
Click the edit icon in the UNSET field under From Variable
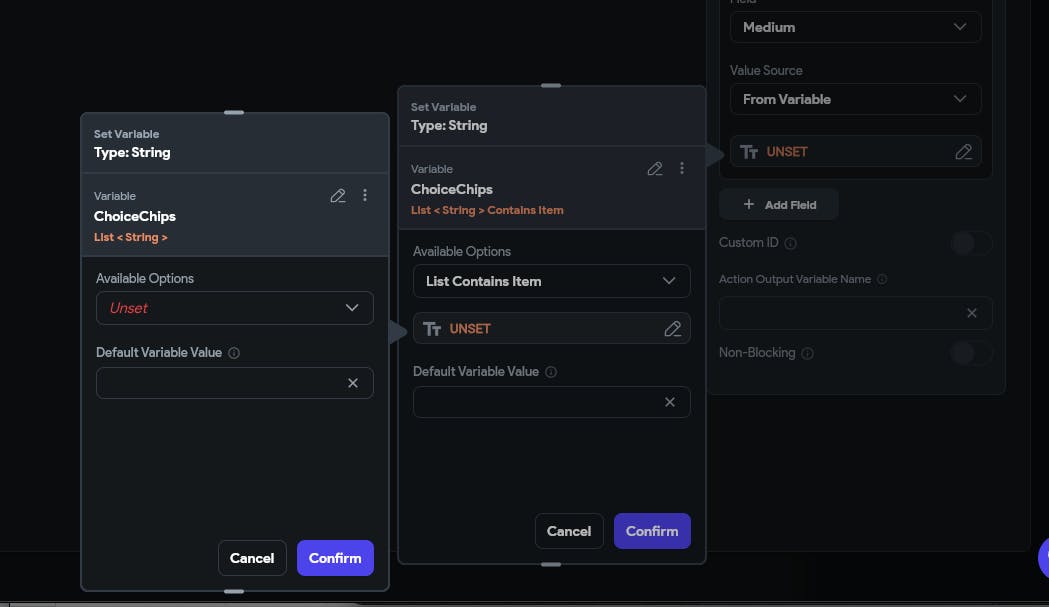click(963, 152)
